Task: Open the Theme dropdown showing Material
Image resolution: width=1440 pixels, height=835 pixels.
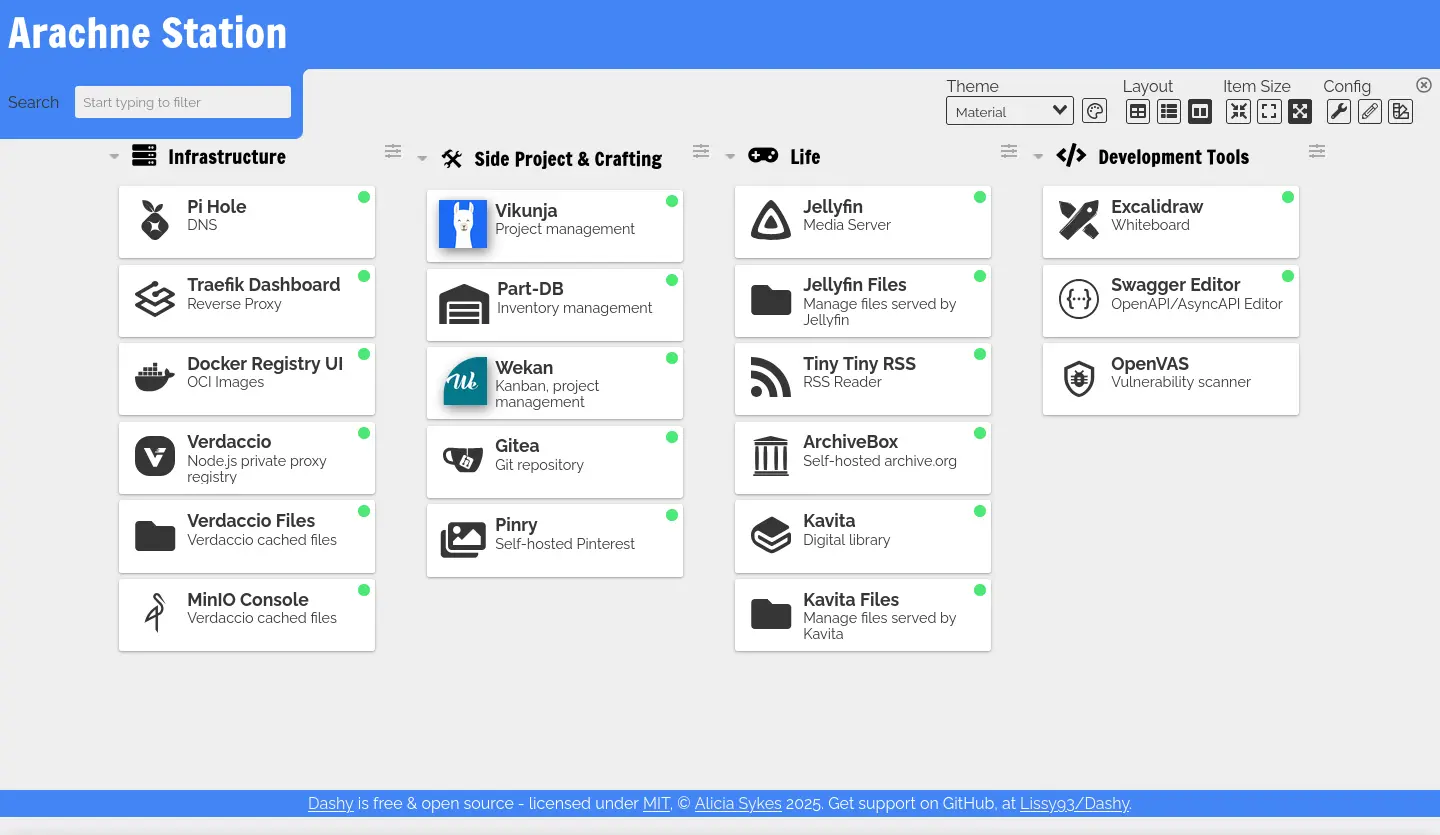Action: click(x=1010, y=111)
